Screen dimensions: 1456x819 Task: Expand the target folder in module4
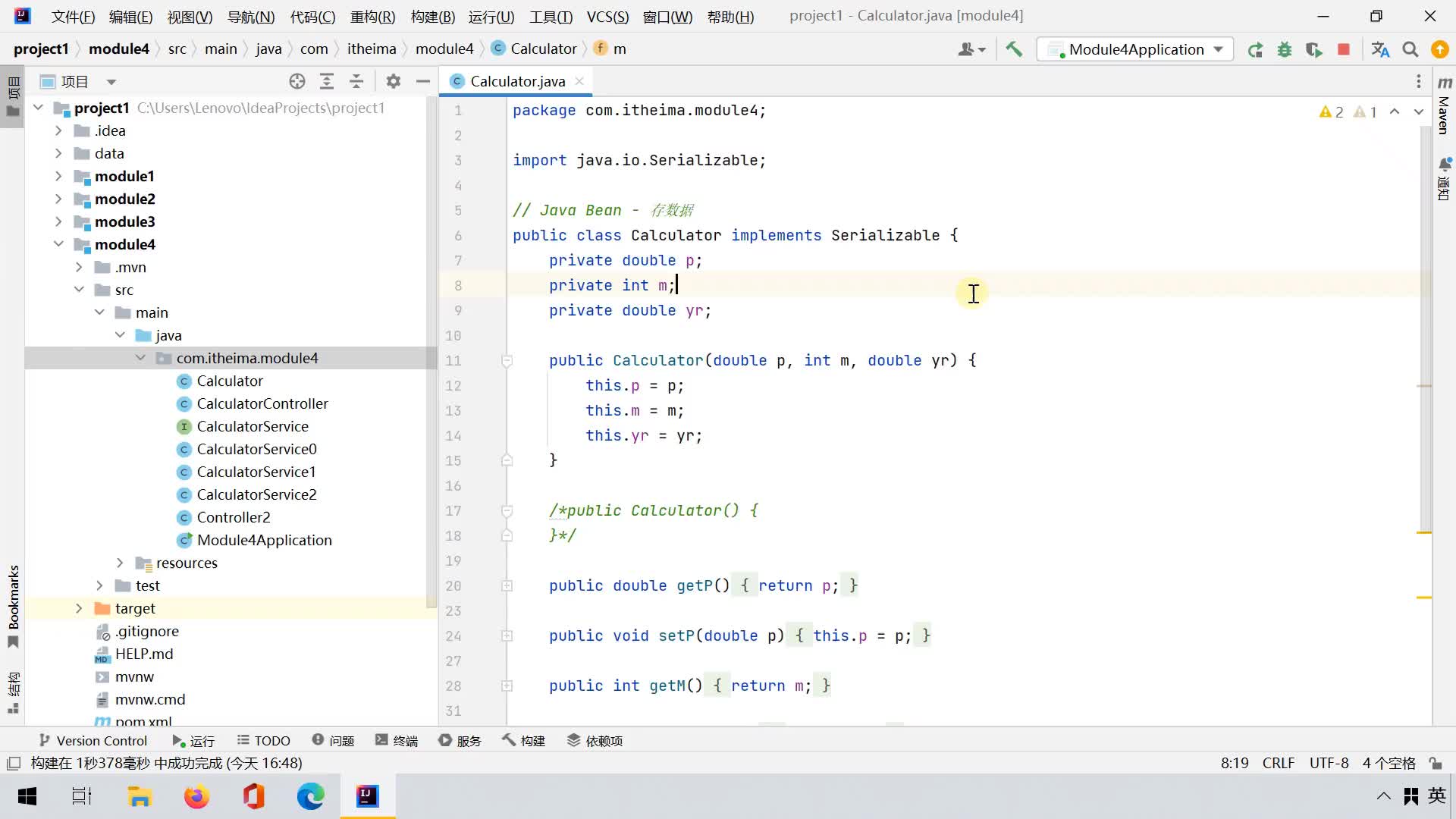click(x=79, y=608)
